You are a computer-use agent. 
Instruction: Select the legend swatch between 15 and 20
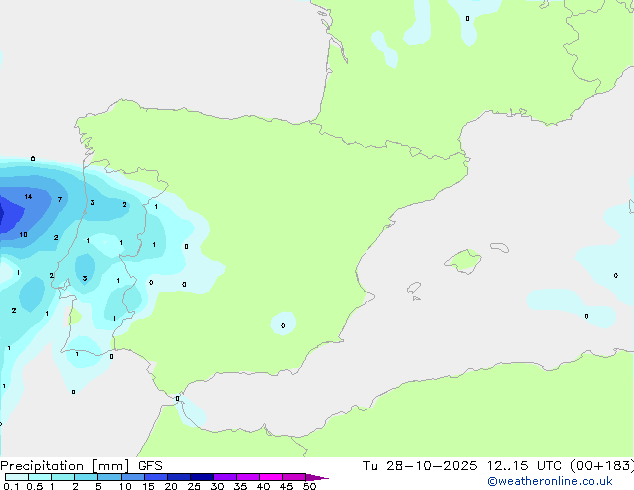[x=156, y=477]
